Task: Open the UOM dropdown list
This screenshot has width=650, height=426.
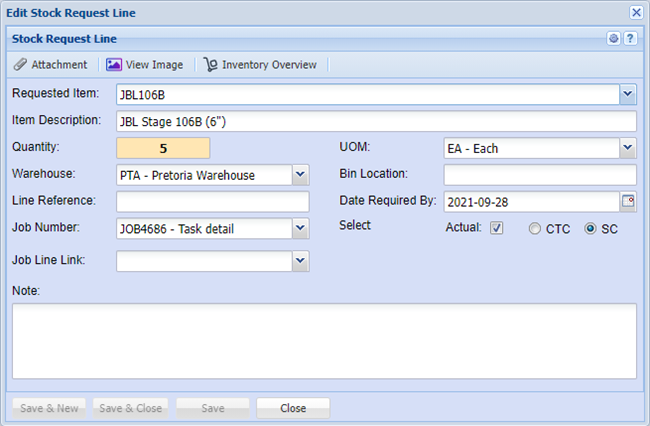Action: click(627, 148)
